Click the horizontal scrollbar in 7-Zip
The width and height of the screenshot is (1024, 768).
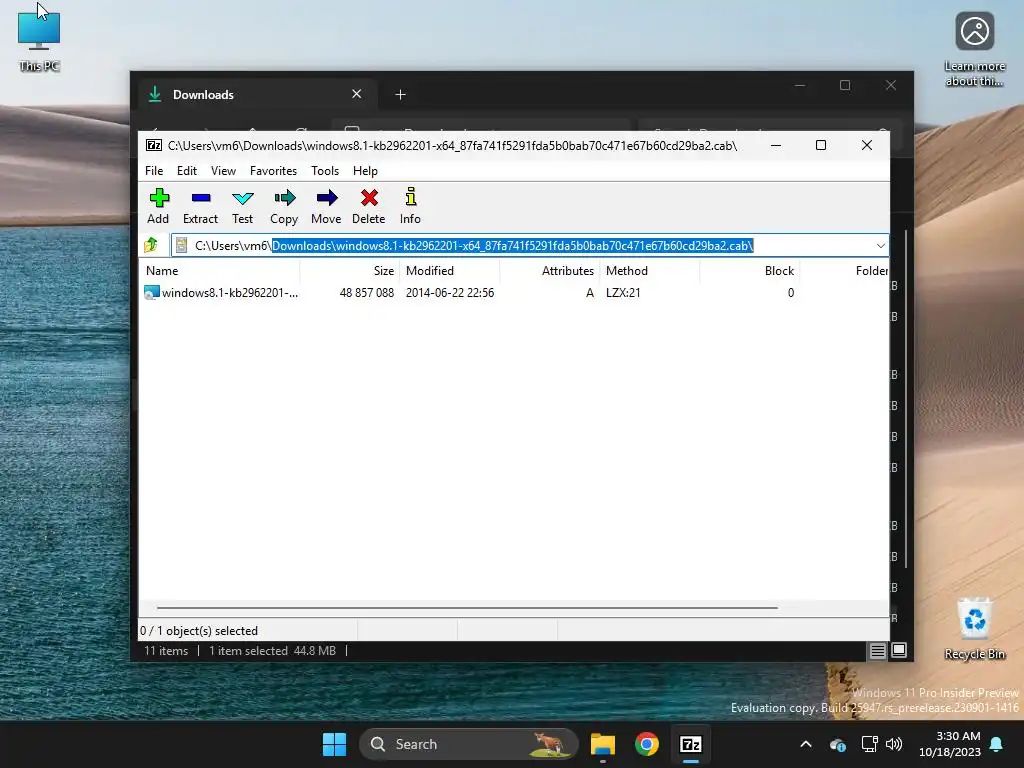click(468, 607)
